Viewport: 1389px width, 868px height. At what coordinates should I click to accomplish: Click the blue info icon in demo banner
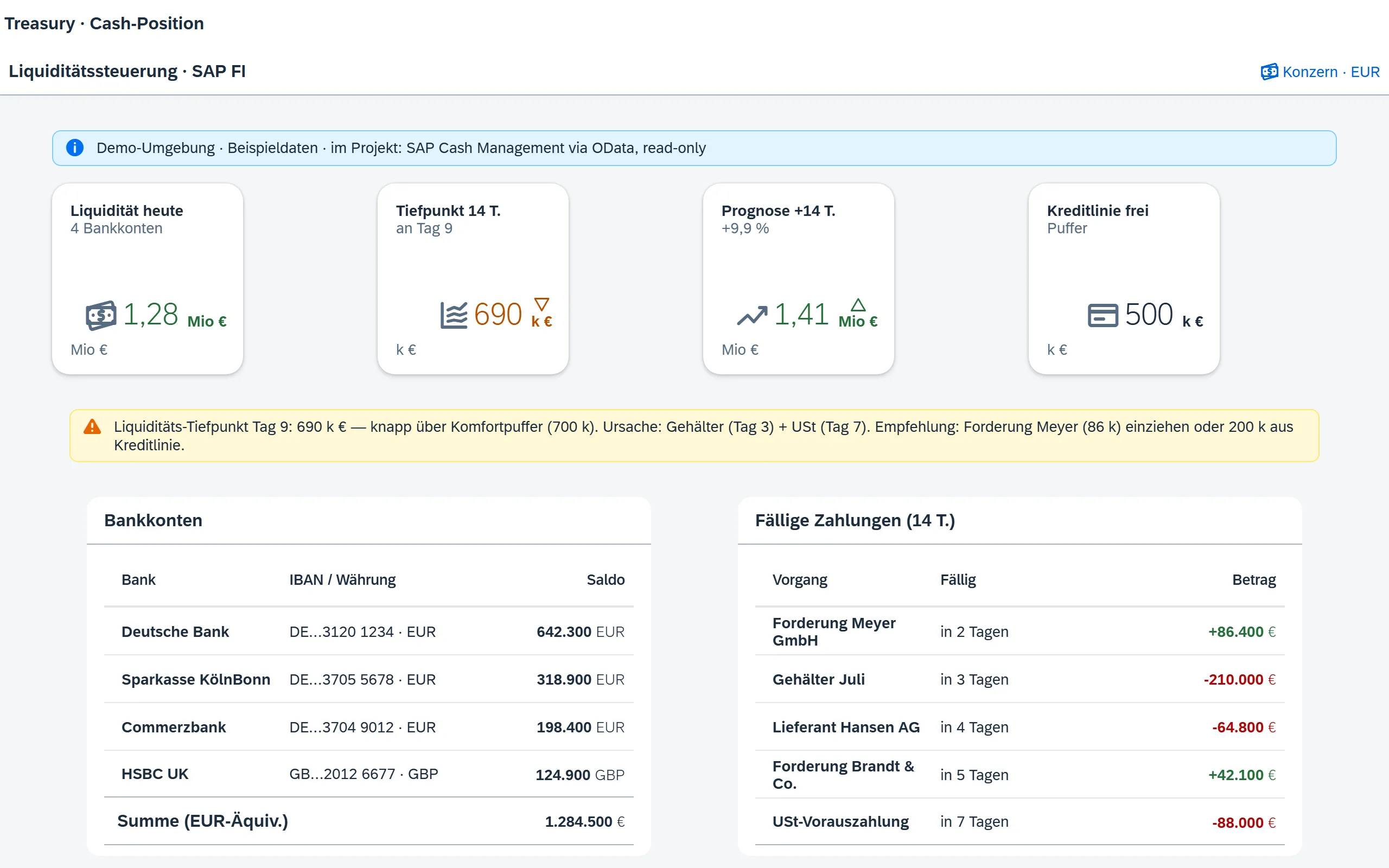[75, 148]
